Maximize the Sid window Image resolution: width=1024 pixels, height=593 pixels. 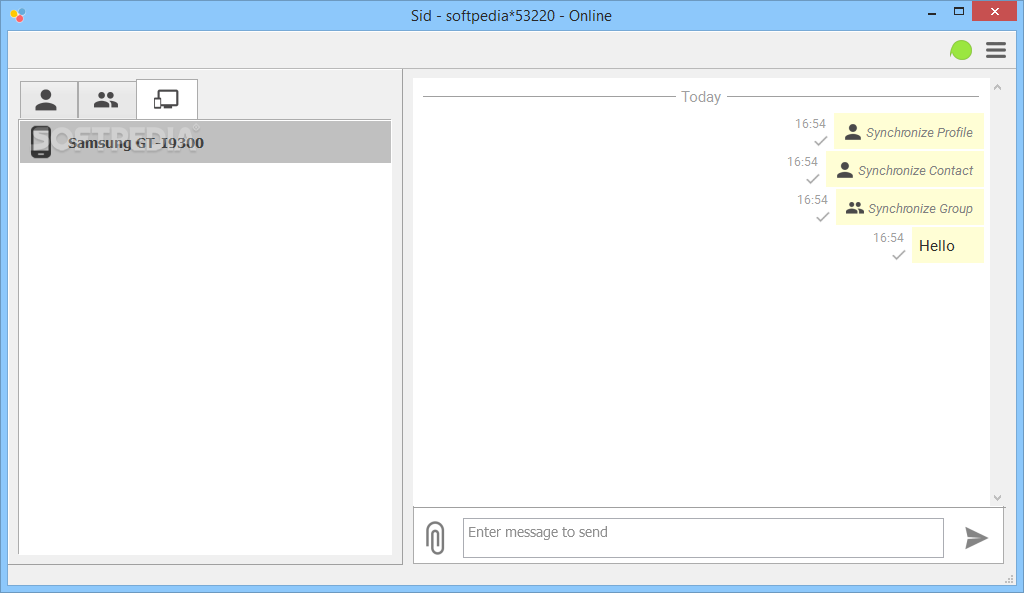(959, 12)
